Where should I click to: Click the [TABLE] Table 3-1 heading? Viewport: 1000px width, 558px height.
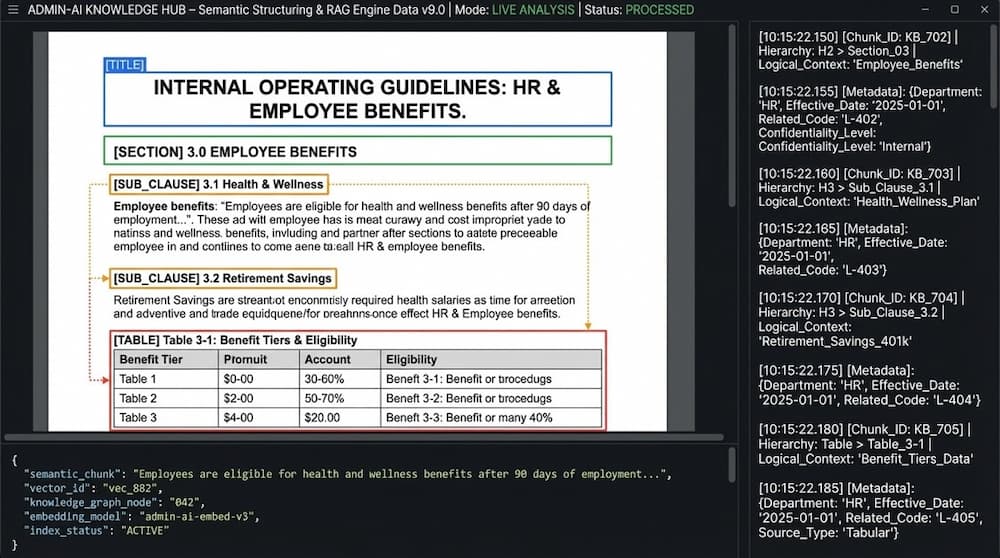click(x=235, y=340)
